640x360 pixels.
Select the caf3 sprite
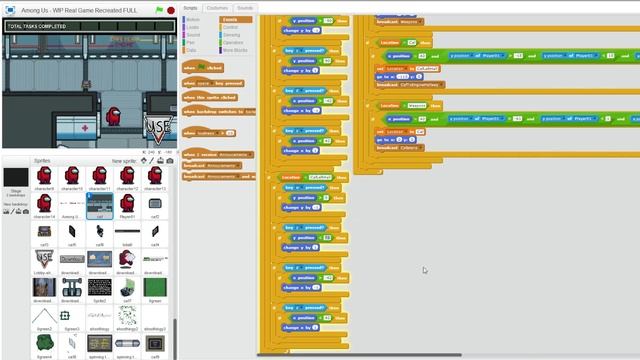point(44,234)
